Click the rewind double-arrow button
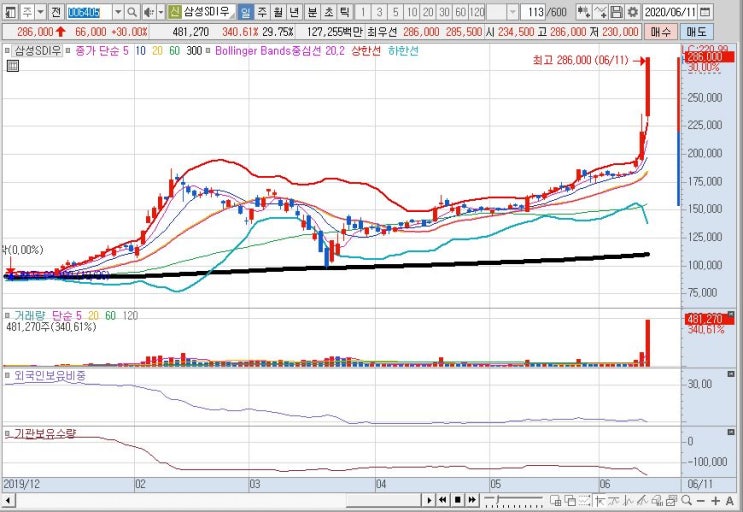 click(x=443, y=500)
